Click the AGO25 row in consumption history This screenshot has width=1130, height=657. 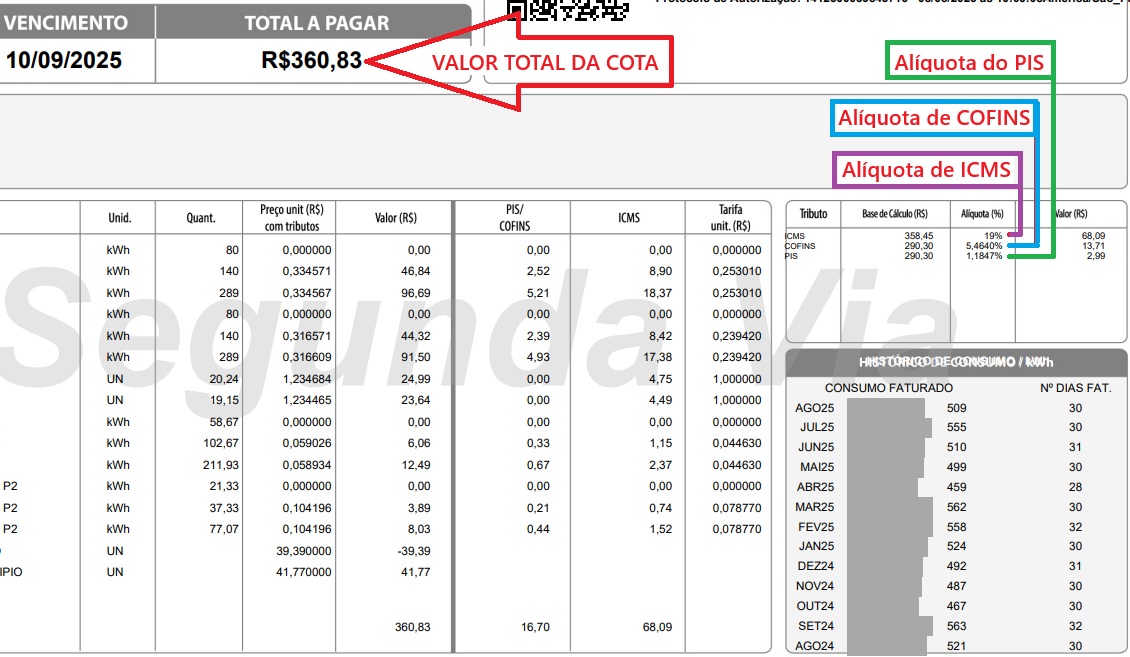pyautogui.click(x=814, y=408)
